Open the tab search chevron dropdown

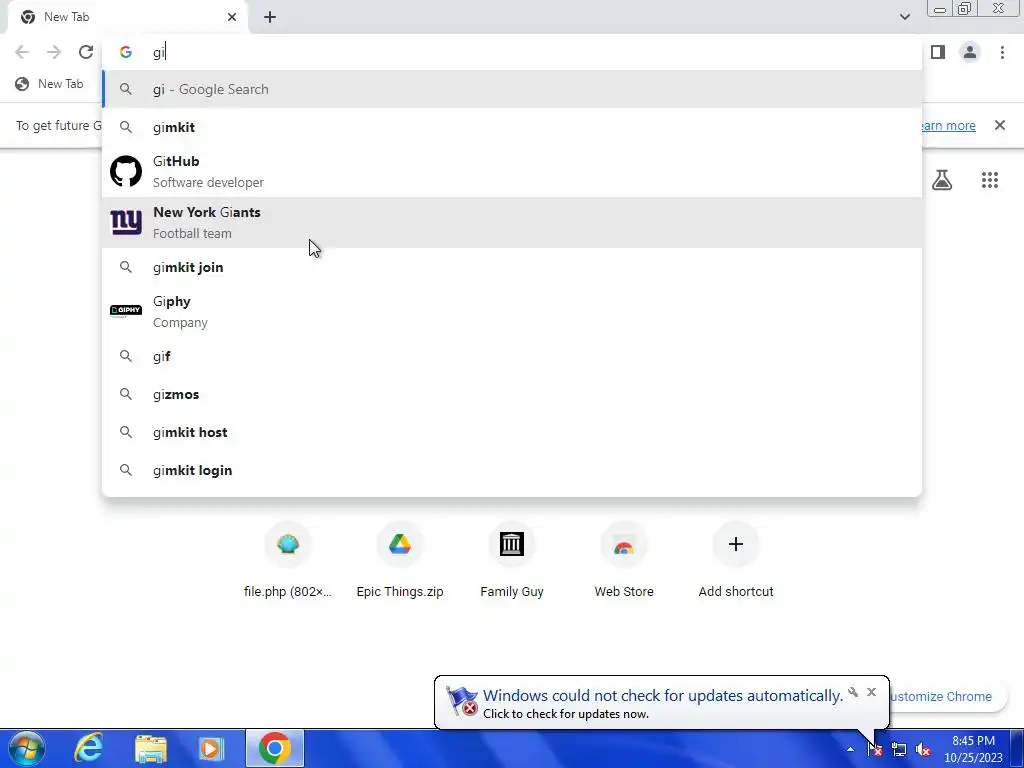tap(904, 17)
